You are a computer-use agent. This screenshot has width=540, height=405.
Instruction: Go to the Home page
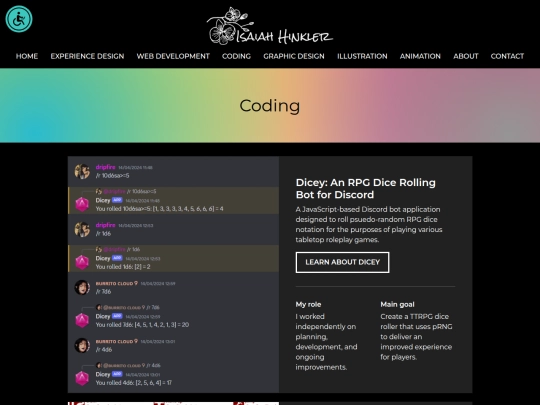[27, 56]
